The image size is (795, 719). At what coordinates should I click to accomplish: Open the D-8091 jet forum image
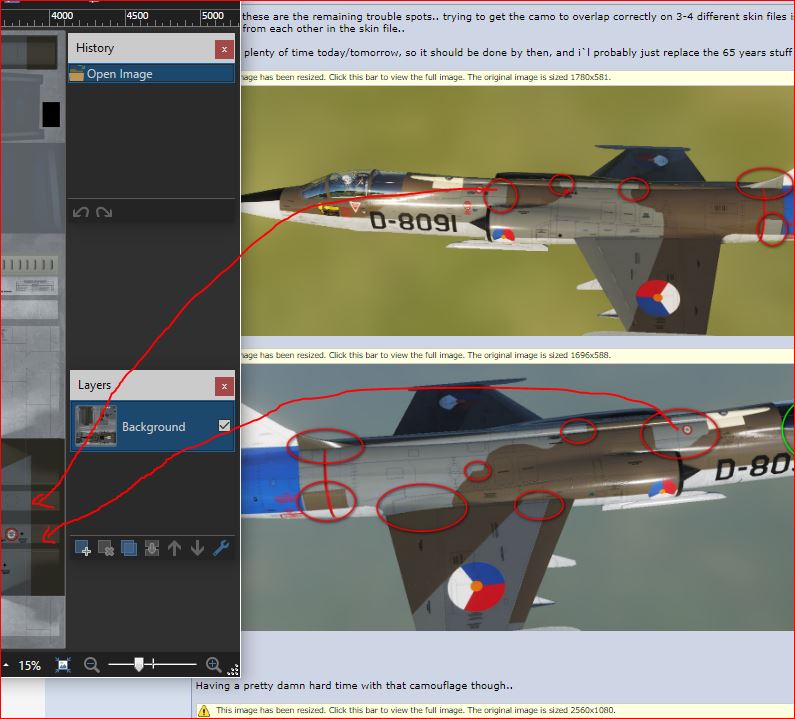point(518,210)
